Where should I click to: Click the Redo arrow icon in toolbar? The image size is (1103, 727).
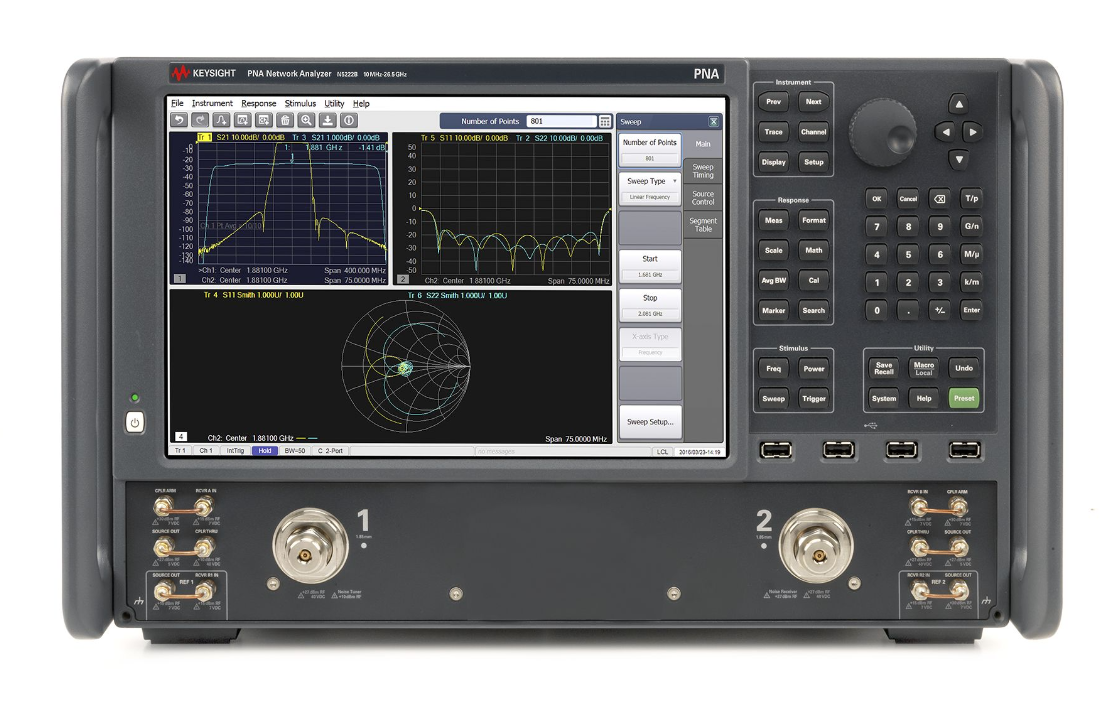201,121
